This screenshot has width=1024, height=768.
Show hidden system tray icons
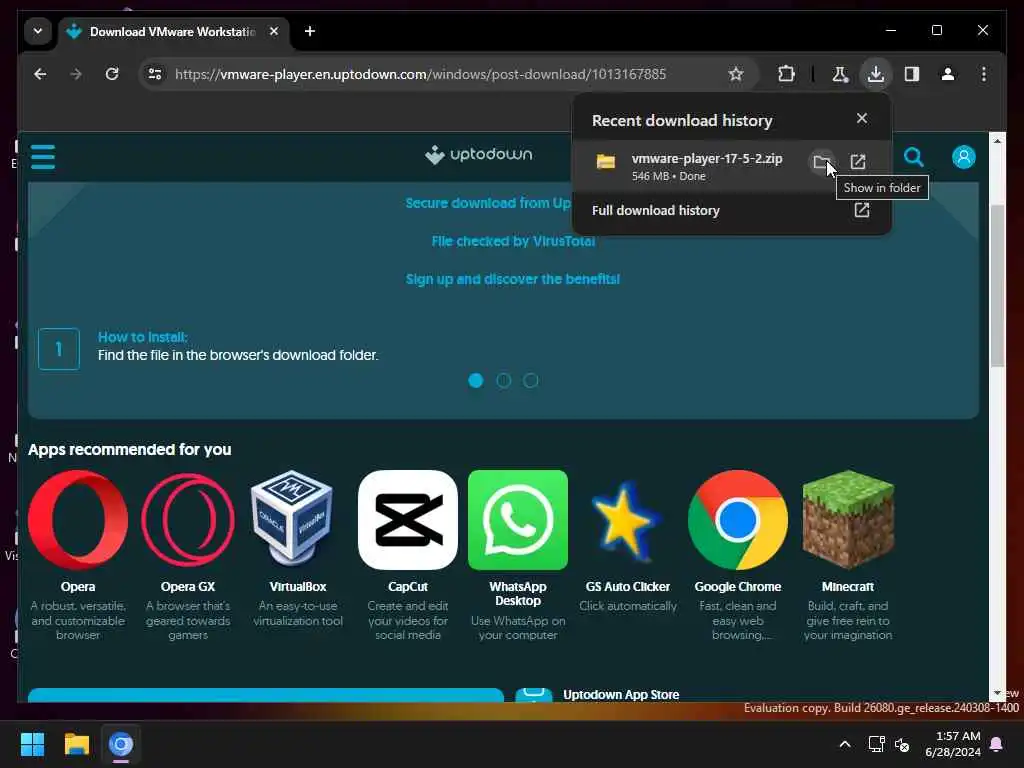(844, 744)
